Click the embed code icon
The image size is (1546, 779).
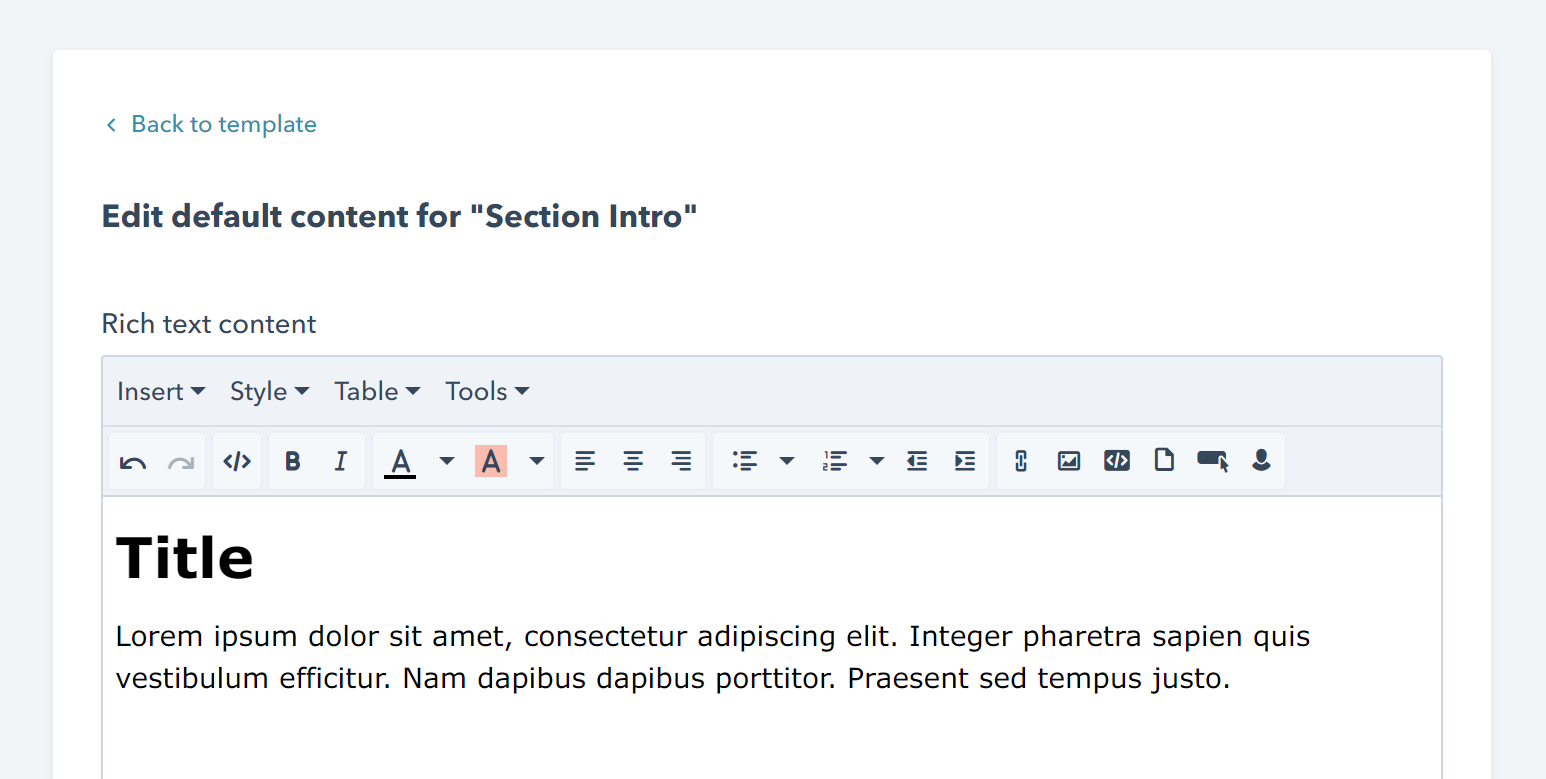pyautogui.click(x=1116, y=461)
